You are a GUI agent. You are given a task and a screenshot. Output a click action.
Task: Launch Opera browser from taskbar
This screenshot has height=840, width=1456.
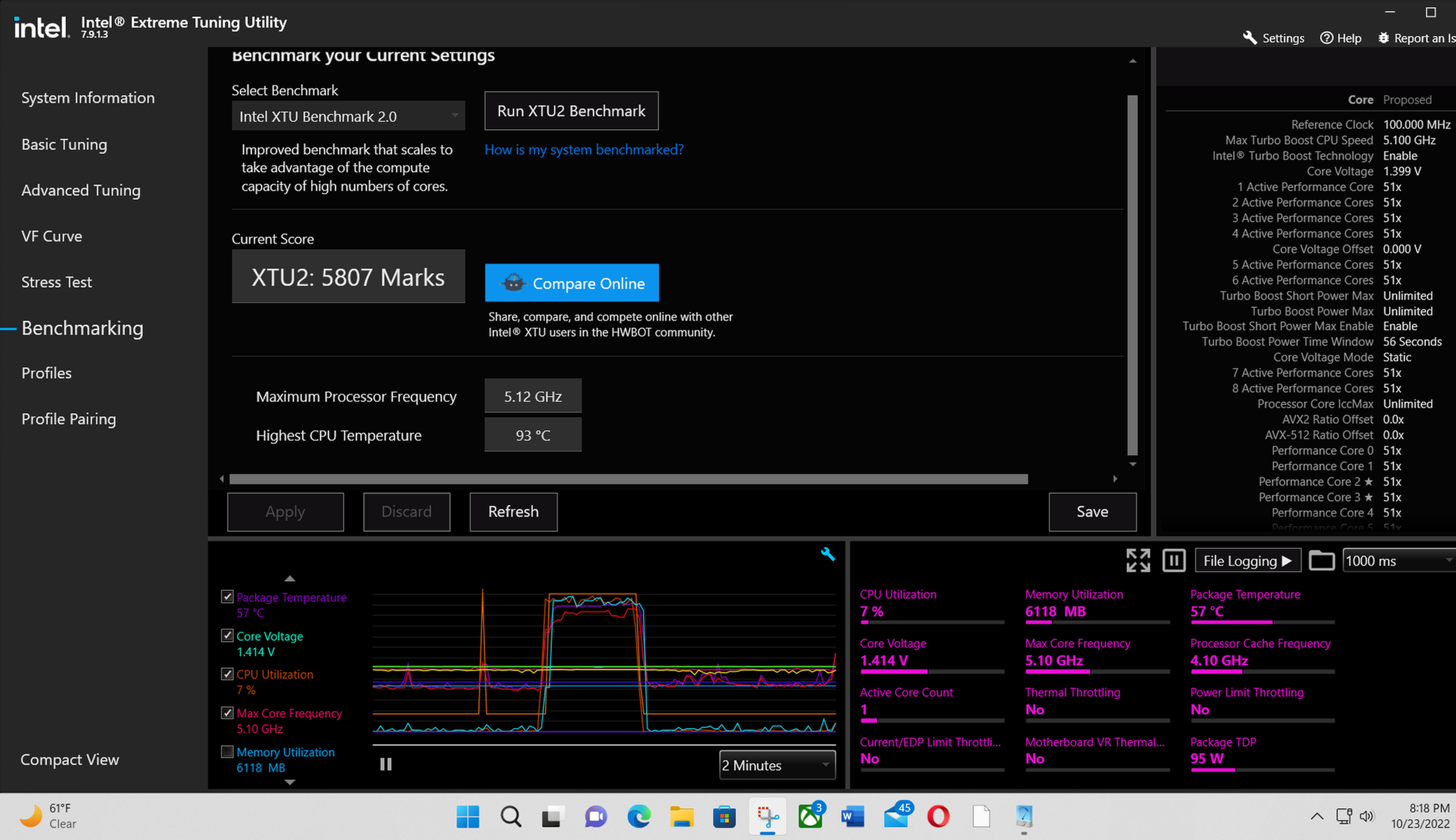938,817
